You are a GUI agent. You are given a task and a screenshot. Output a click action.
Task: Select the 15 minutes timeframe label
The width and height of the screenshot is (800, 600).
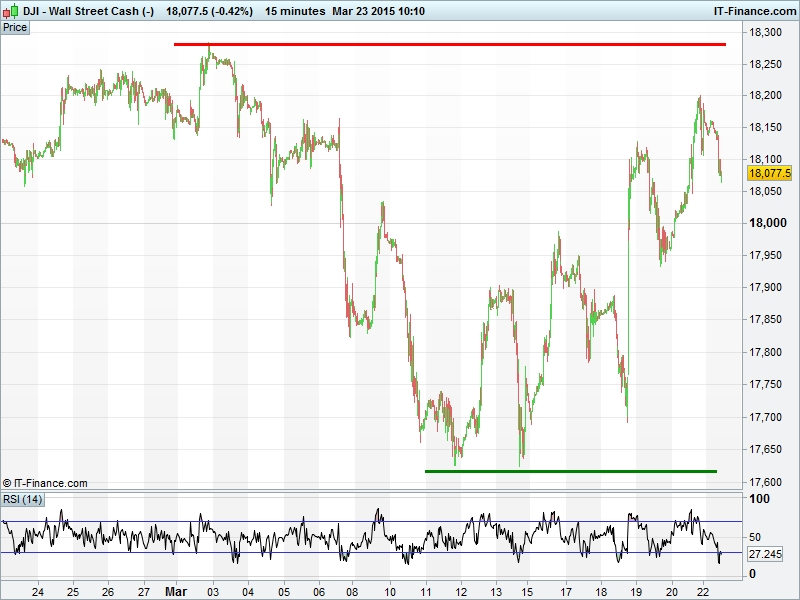[295, 11]
